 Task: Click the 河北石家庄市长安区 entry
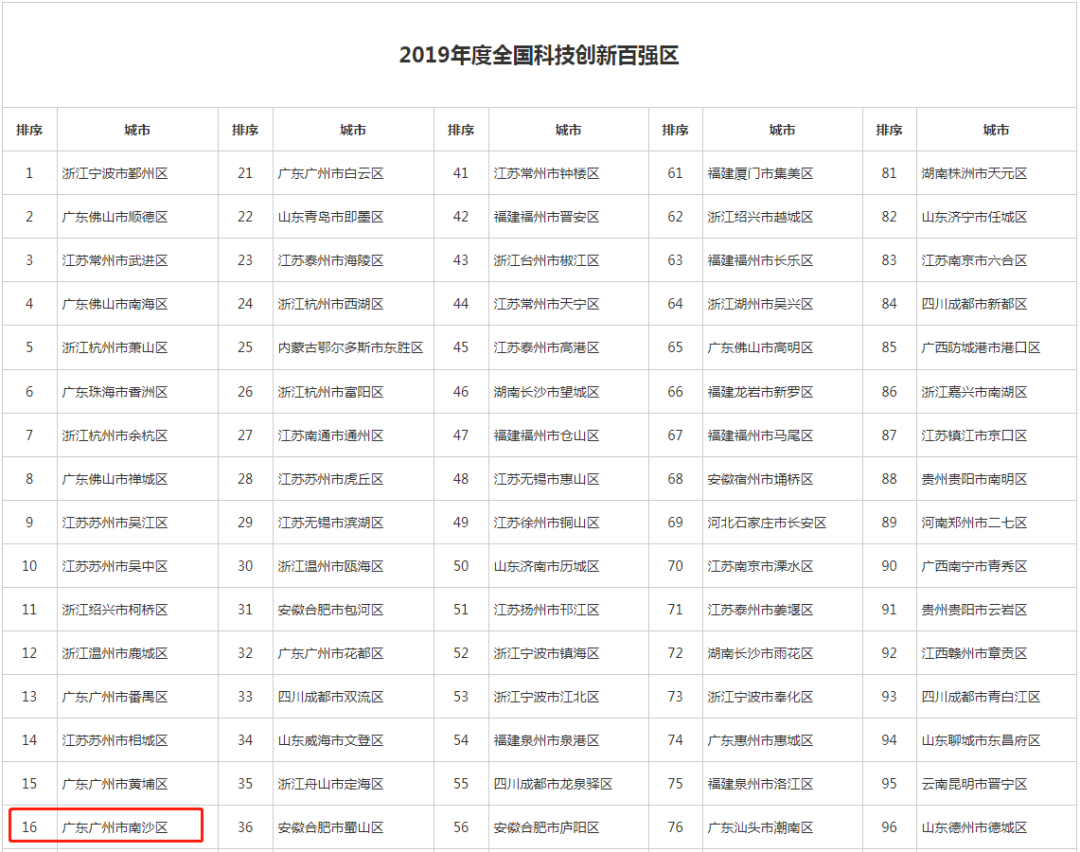782,523
